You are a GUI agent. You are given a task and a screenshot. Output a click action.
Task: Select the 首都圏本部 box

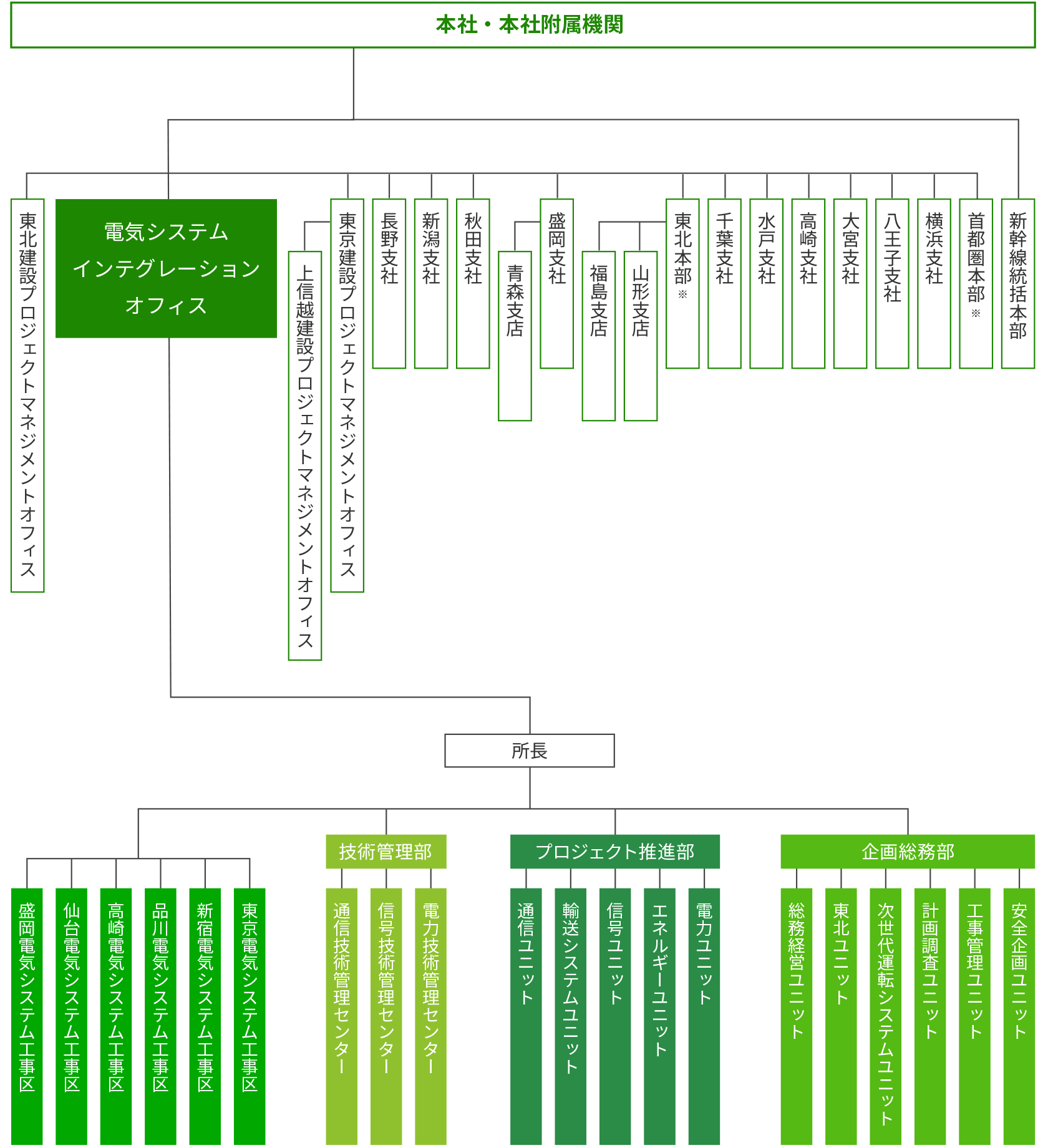[976, 284]
